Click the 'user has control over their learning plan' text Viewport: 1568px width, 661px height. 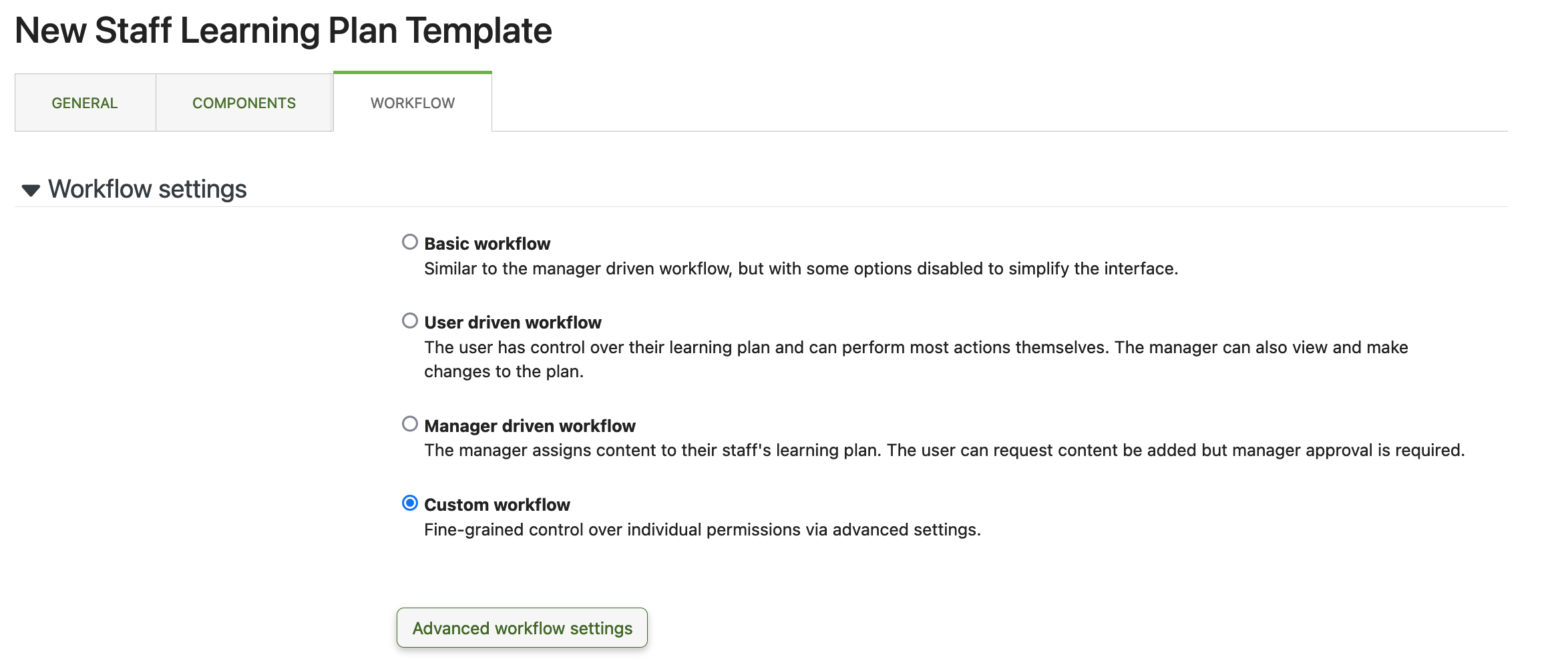point(916,359)
